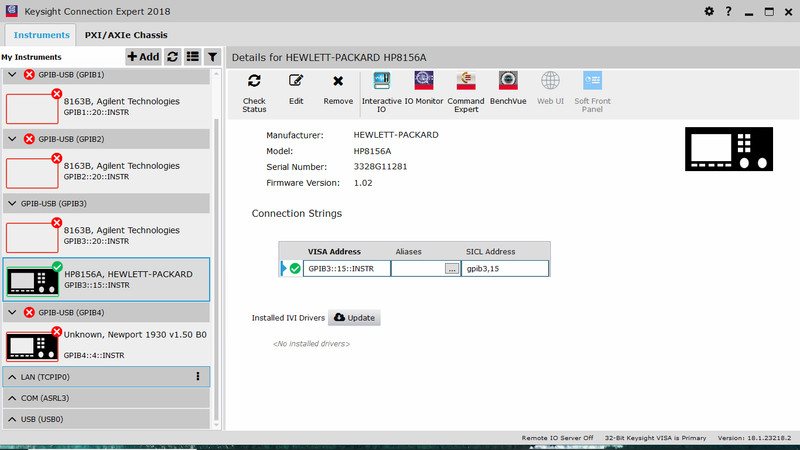This screenshot has width=800, height=450.
Task: Click the No installed drivers text
Action: pos(311,344)
